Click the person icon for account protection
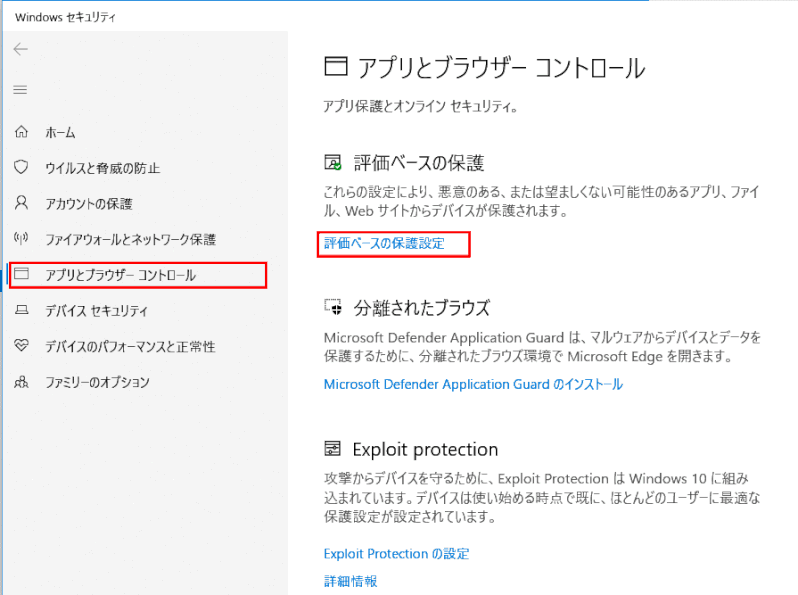The image size is (798, 595). (21, 203)
